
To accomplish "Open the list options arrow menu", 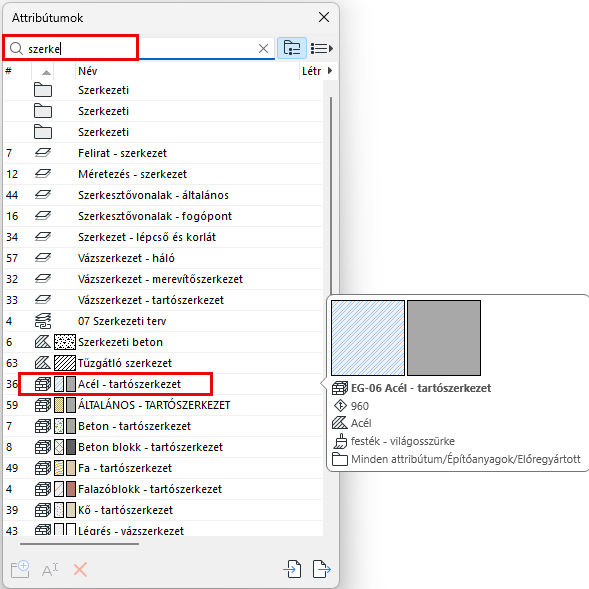I will [322, 48].
